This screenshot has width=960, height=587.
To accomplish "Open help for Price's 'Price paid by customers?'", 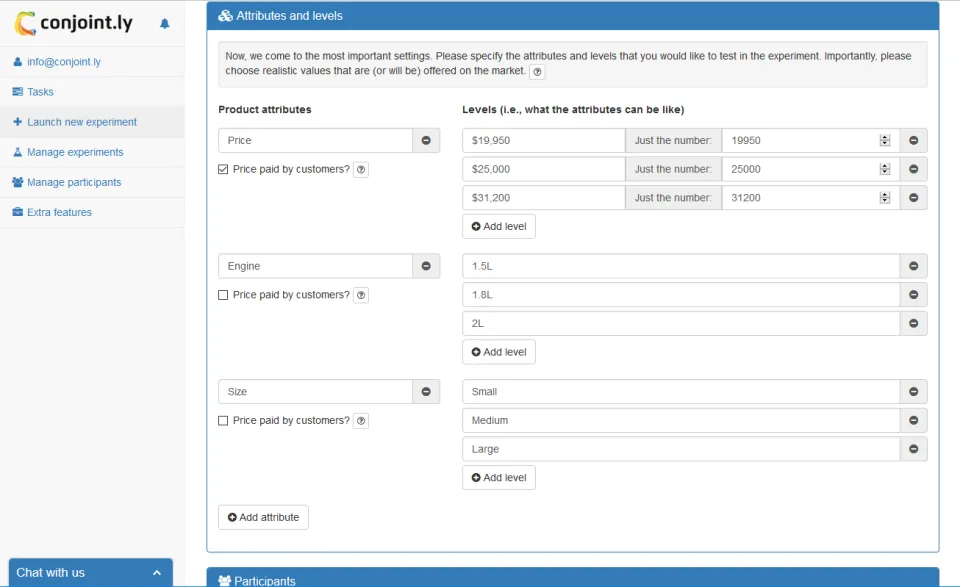I will point(361,170).
